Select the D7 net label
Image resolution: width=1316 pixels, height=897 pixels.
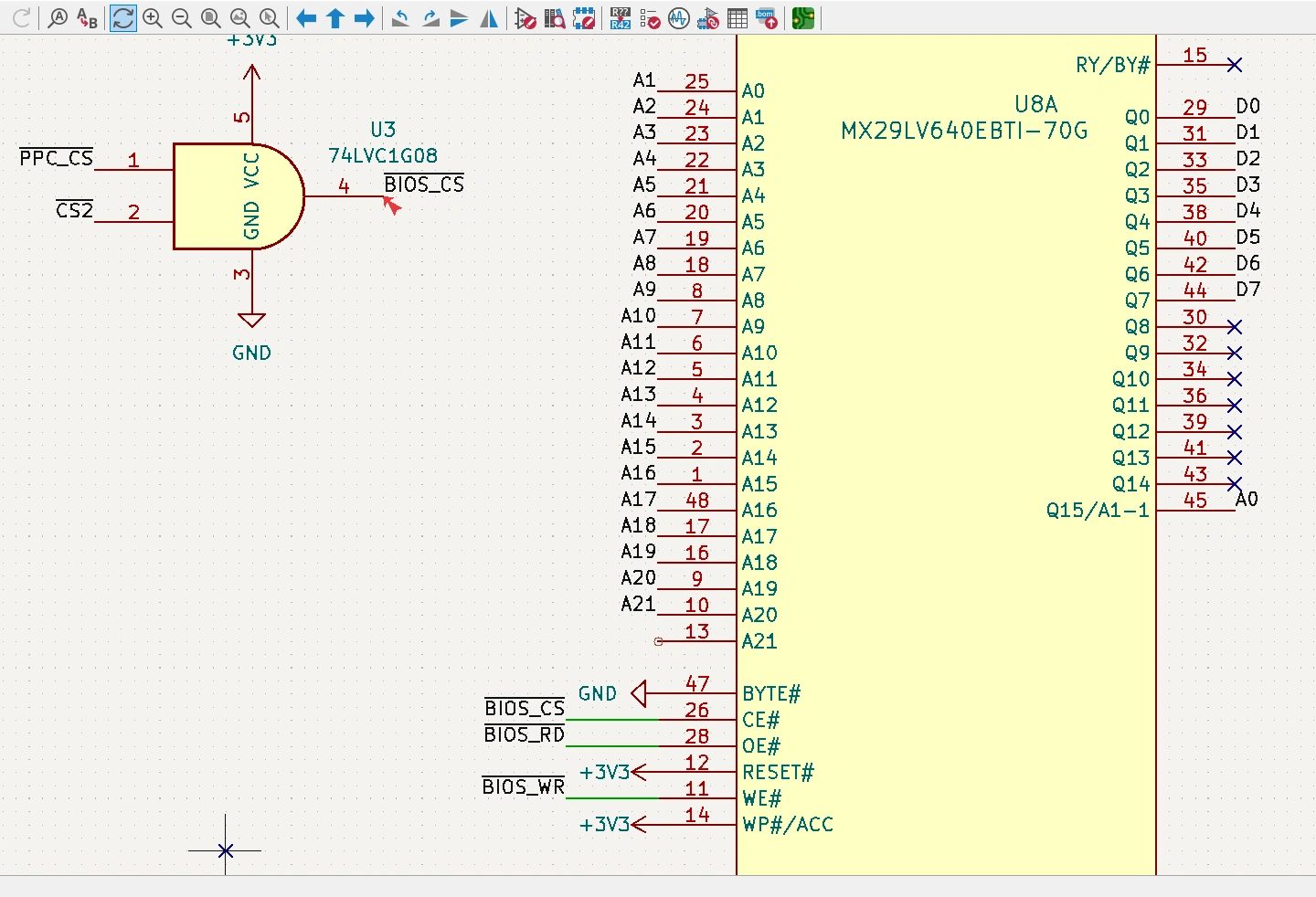1248,290
